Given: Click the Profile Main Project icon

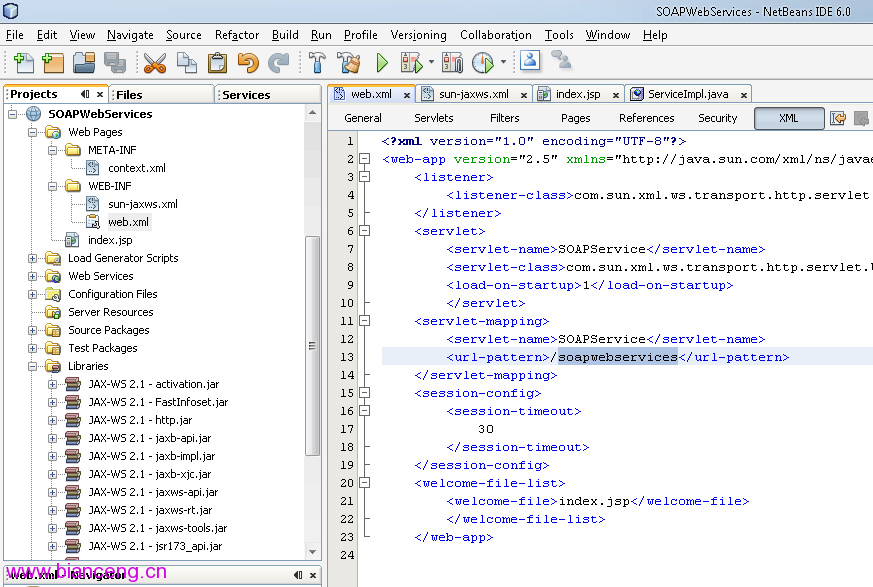Looking at the screenshot, I should click(483, 62).
